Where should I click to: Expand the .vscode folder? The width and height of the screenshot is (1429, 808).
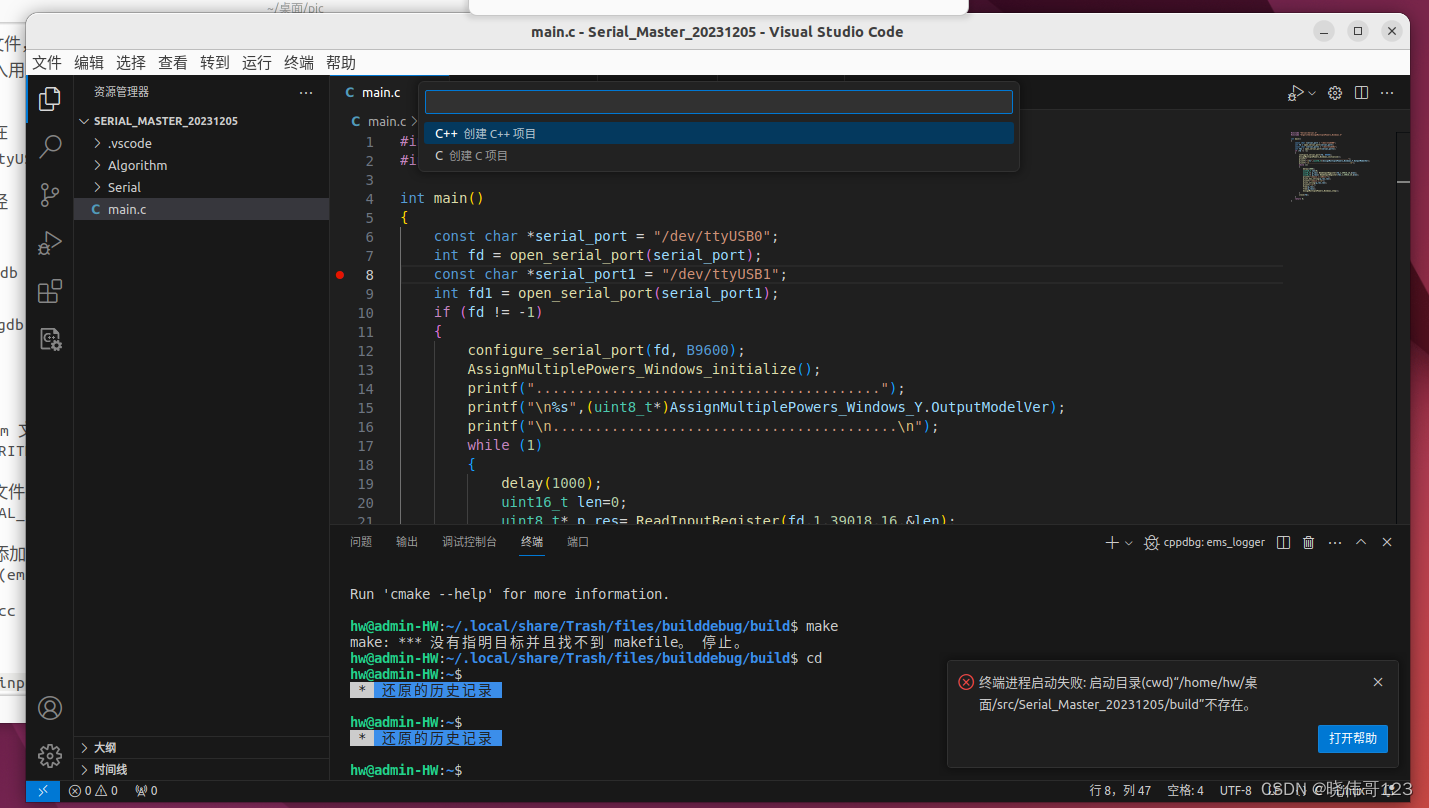pos(129,143)
